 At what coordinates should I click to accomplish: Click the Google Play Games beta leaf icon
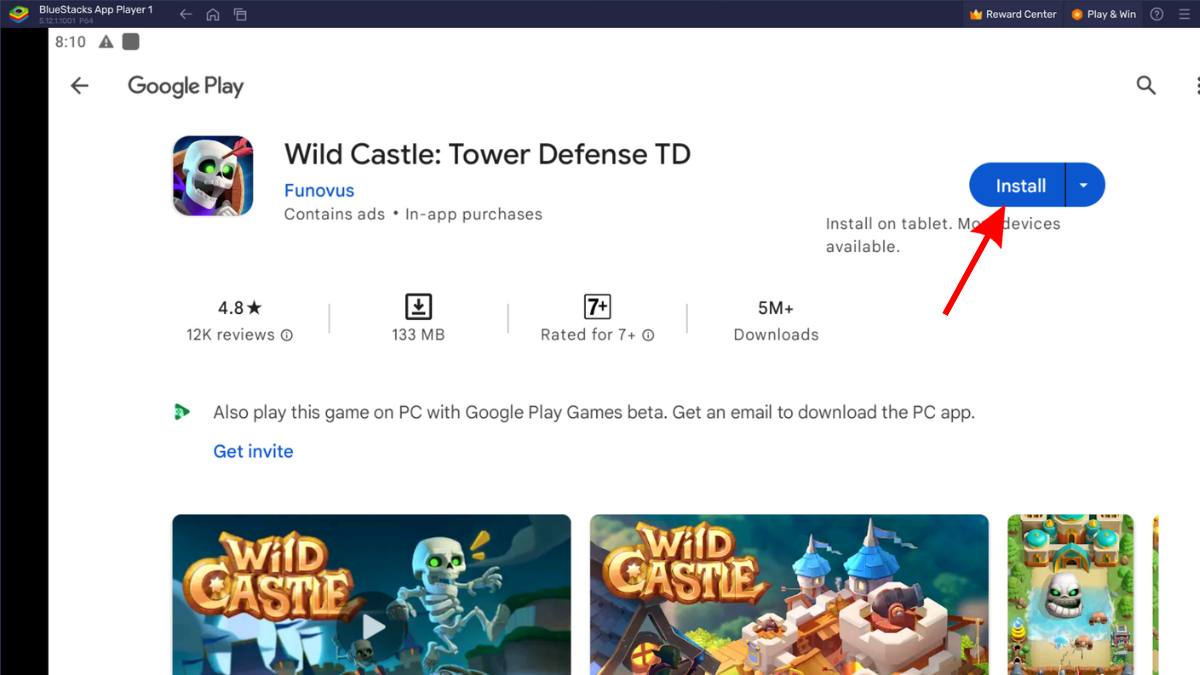pos(182,412)
